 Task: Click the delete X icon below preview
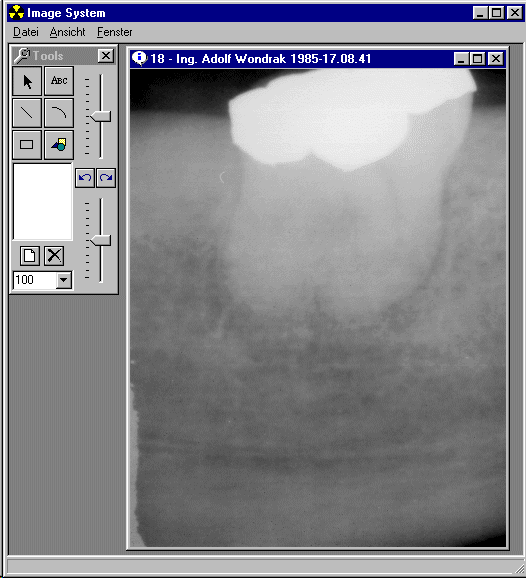(x=54, y=256)
